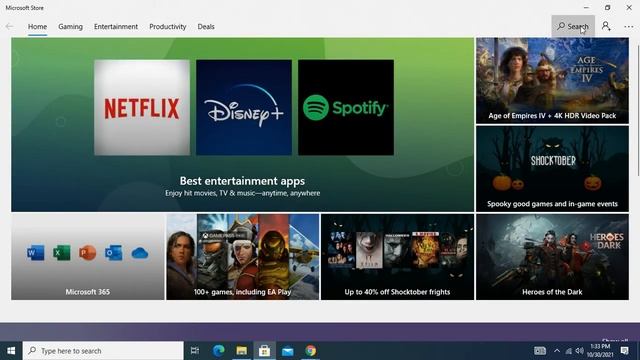Open the Mail app from the taskbar
640x360 pixels.
(x=288, y=351)
